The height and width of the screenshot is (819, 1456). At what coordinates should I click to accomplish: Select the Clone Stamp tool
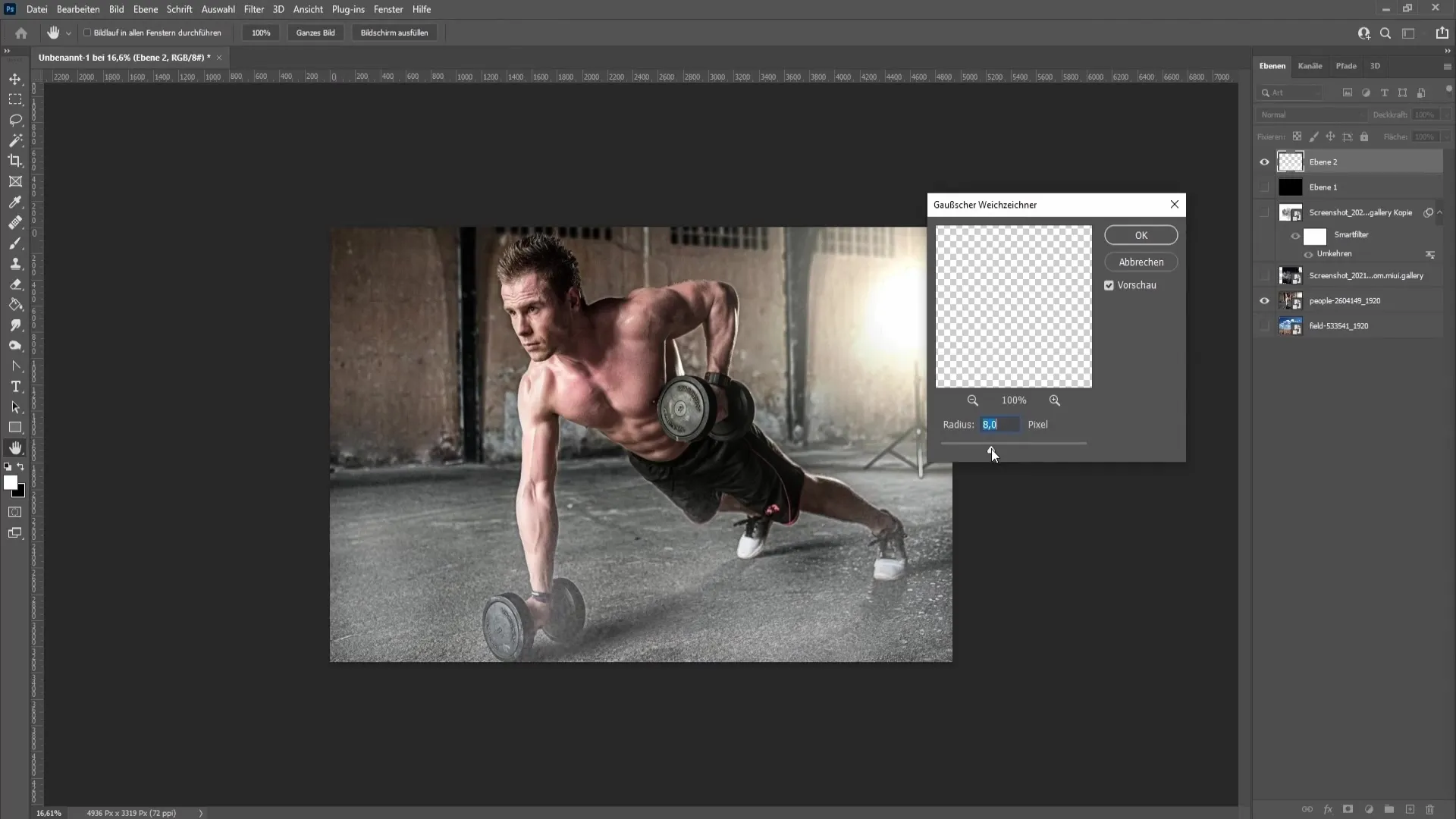click(x=15, y=263)
